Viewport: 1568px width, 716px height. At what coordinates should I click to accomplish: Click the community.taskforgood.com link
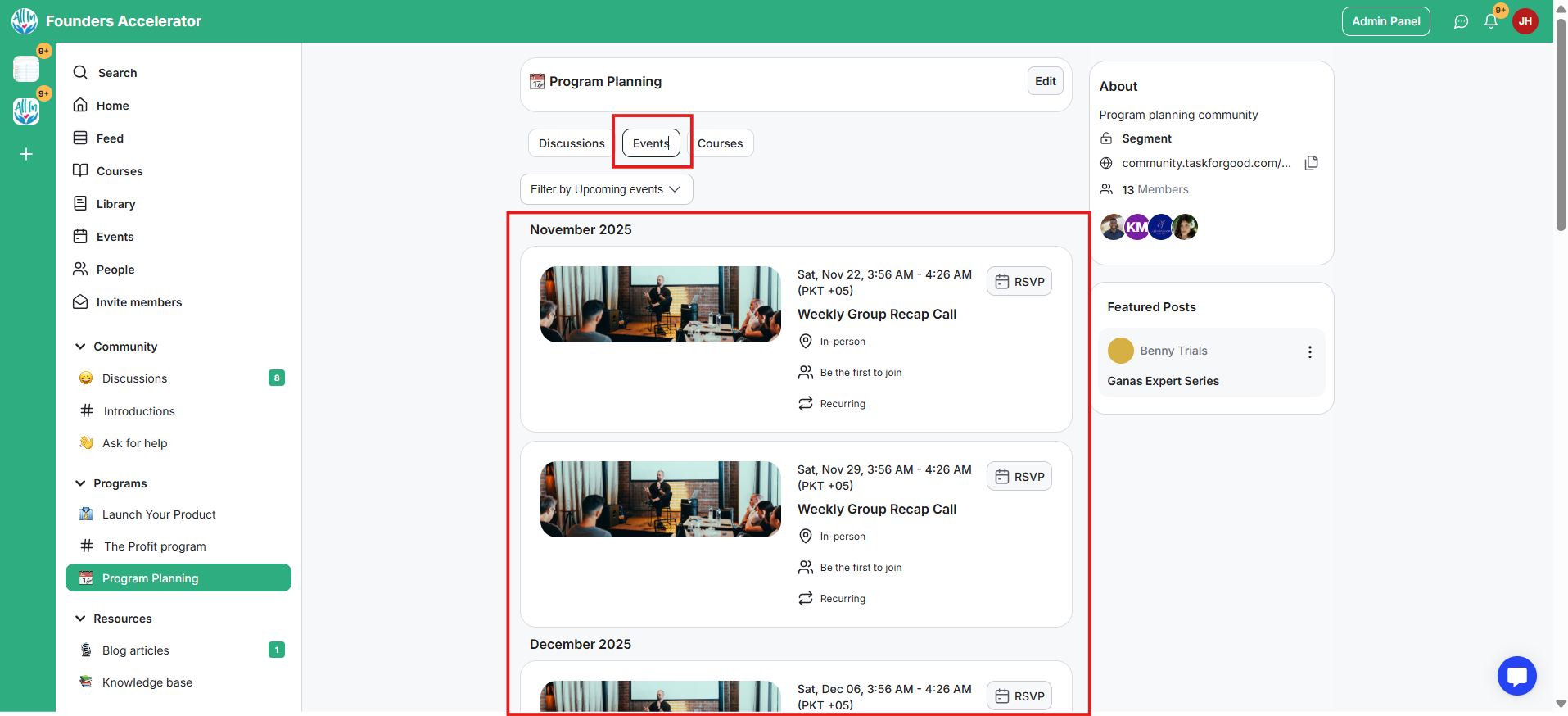(1206, 163)
